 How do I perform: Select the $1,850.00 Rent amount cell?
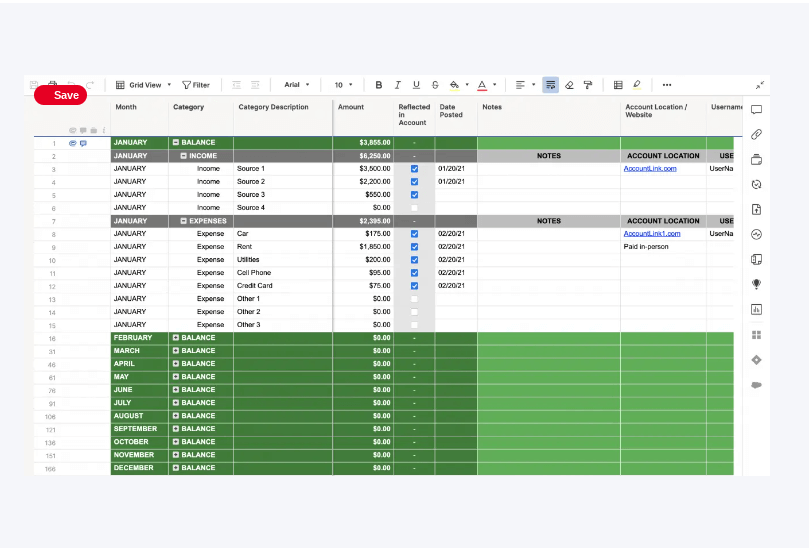[x=363, y=247]
